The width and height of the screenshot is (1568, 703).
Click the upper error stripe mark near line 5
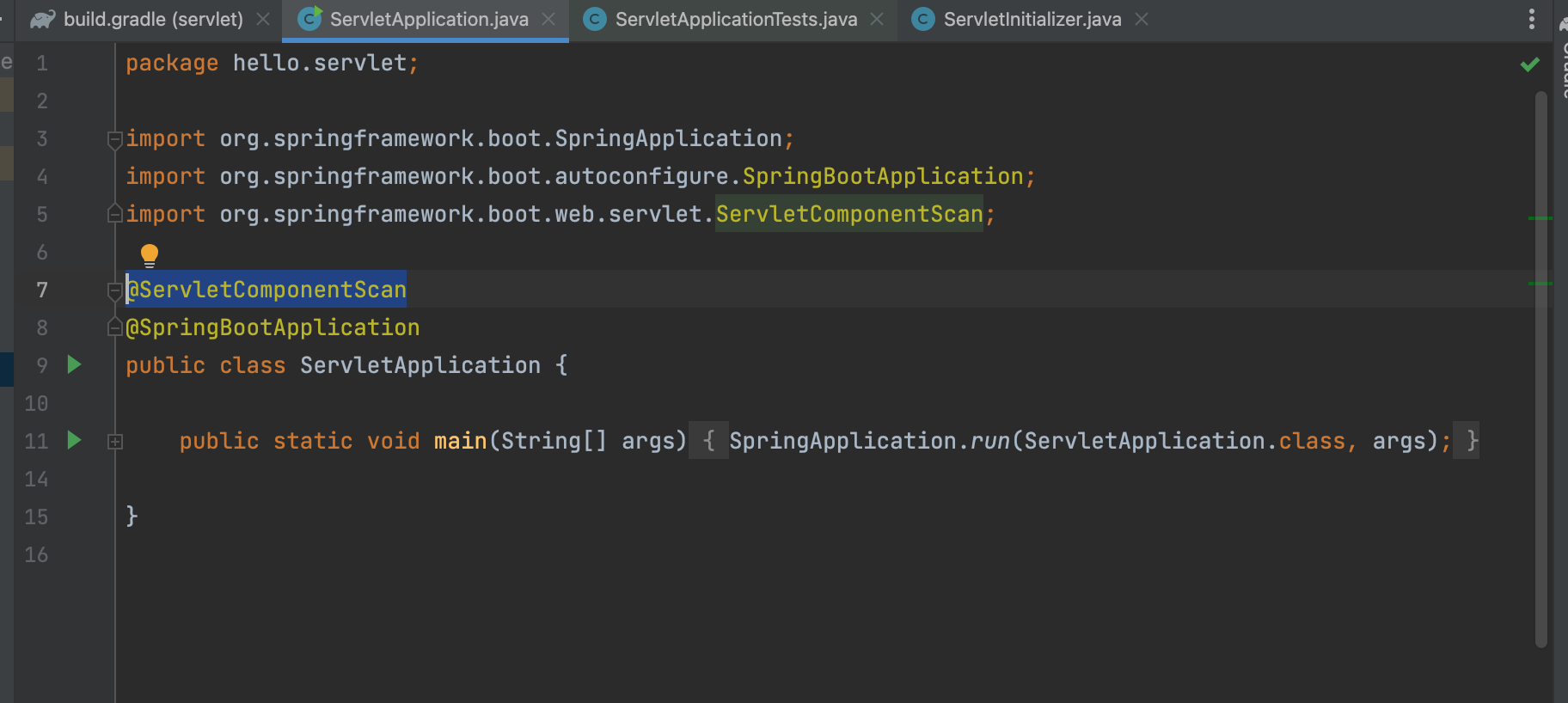1540,218
